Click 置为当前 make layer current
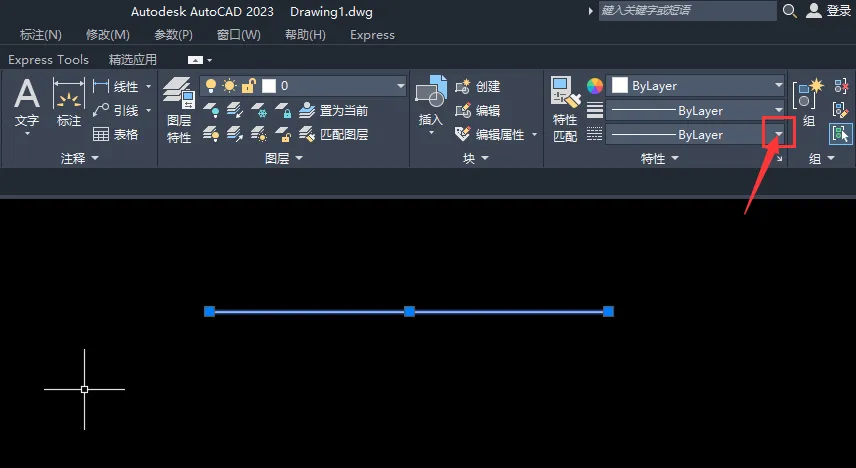 click(x=334, y=110)
